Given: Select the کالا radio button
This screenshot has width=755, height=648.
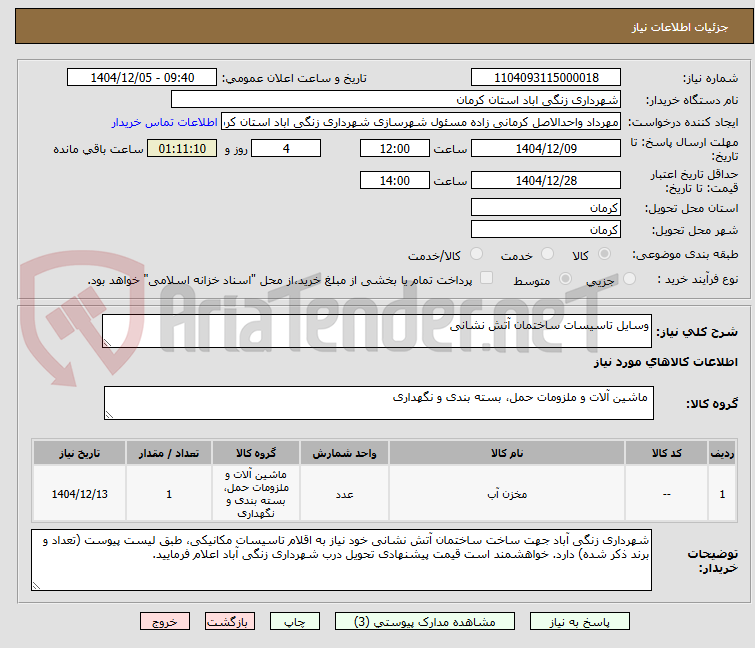Looking at the screenshot, I should (604, 254).
